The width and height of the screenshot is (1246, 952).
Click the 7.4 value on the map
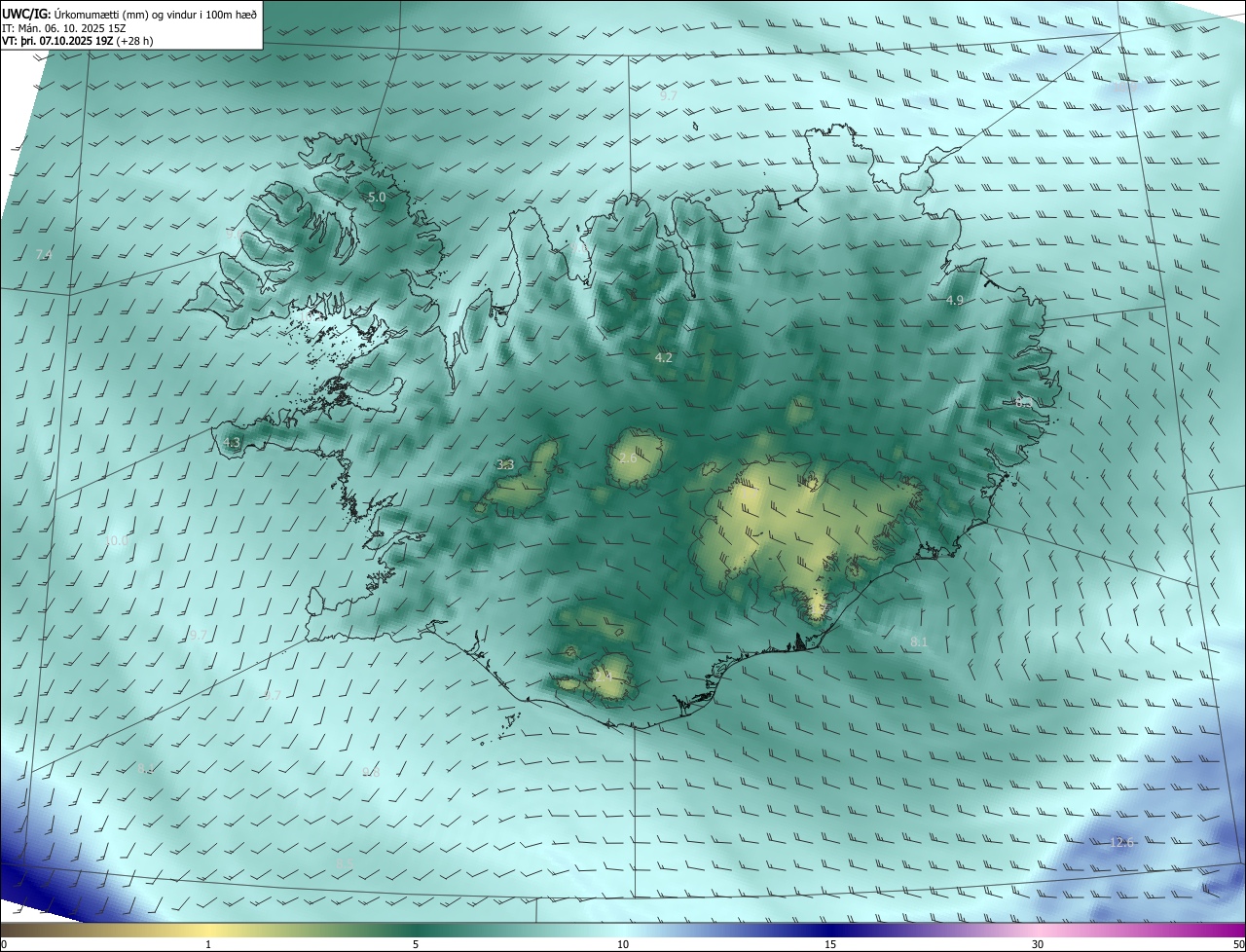tap(44, 254)
